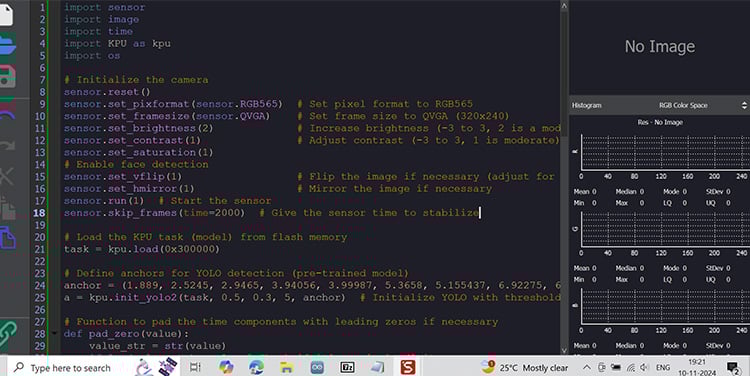Expand the system tray hidden icons chevron

coord(587,367)
